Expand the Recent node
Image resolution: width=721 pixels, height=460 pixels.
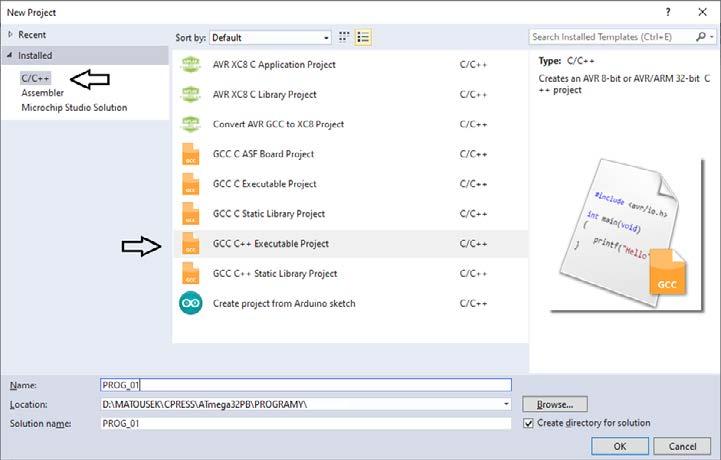coord(10,34)
